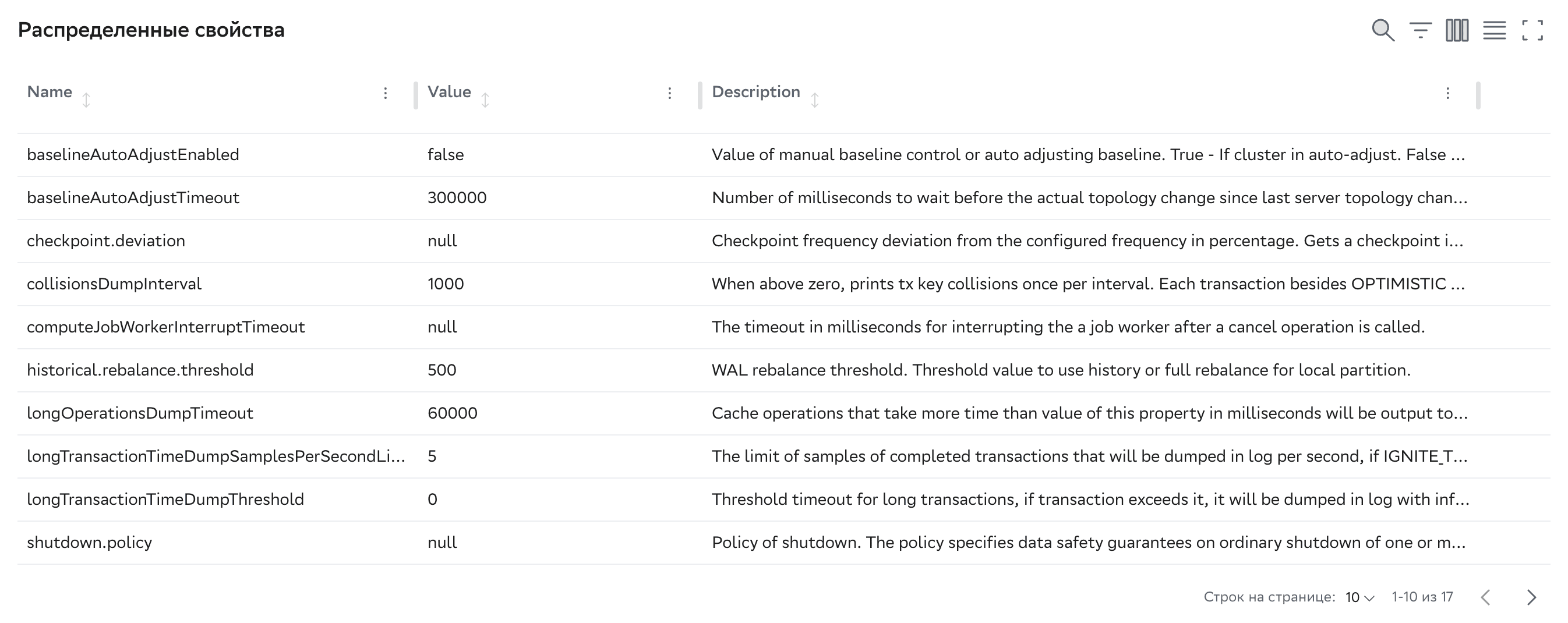
Task: Select the baselineAutoAdjustEnabled row
Action: 133,155
